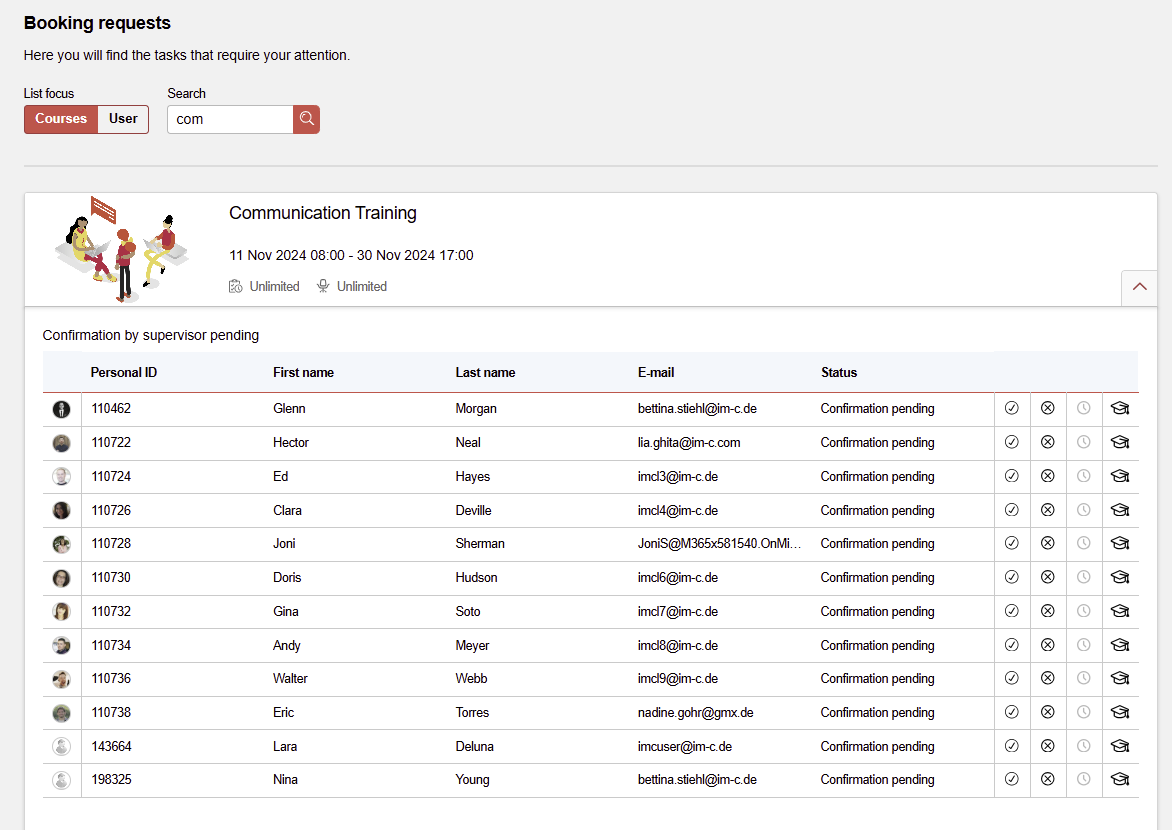Screen dimensions: 1172x830
Task: Click clock icon in Doris Hudson's row
Action: click(x=1083, y=577)
